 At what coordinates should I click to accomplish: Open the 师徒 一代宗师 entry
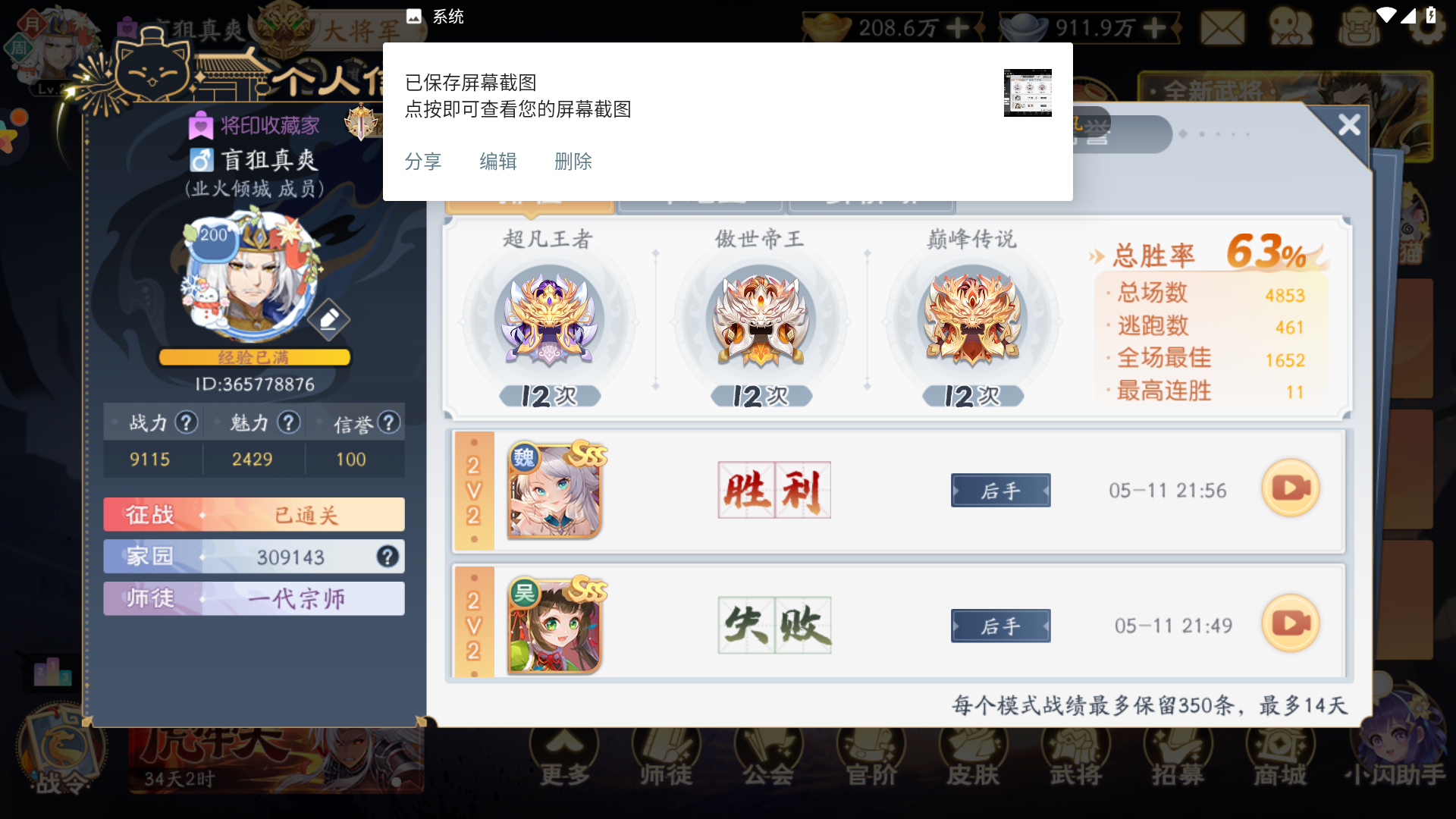coord(254,598)
